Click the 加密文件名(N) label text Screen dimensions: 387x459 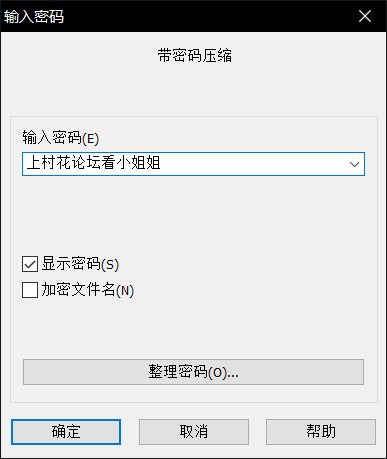tap(88, 290)
